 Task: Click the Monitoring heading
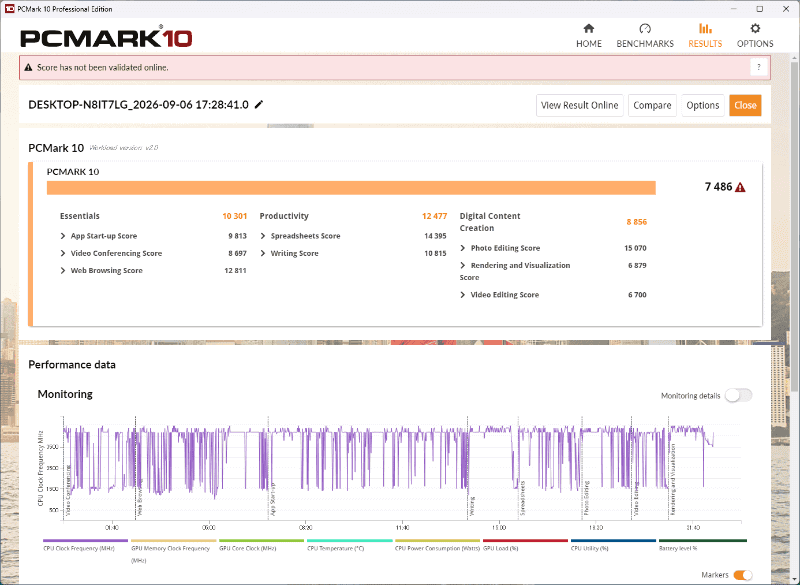(x=65, y=394)
